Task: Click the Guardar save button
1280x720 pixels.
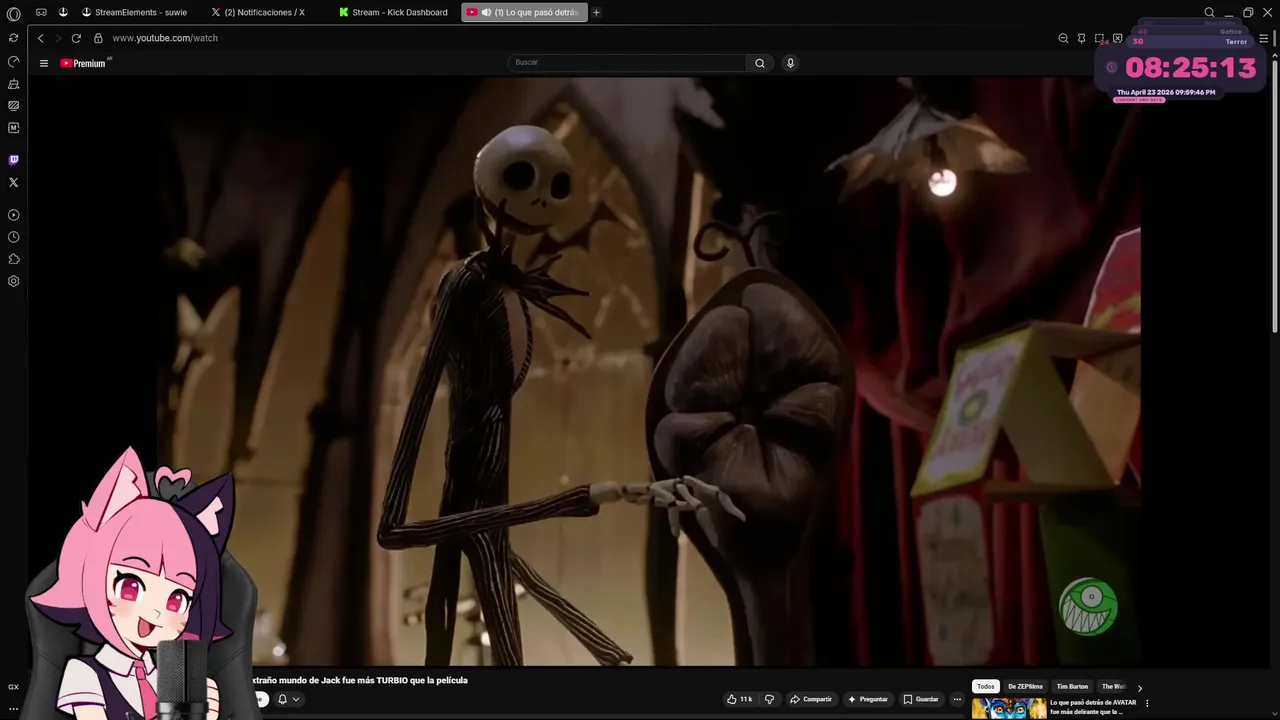Action: 921,699
